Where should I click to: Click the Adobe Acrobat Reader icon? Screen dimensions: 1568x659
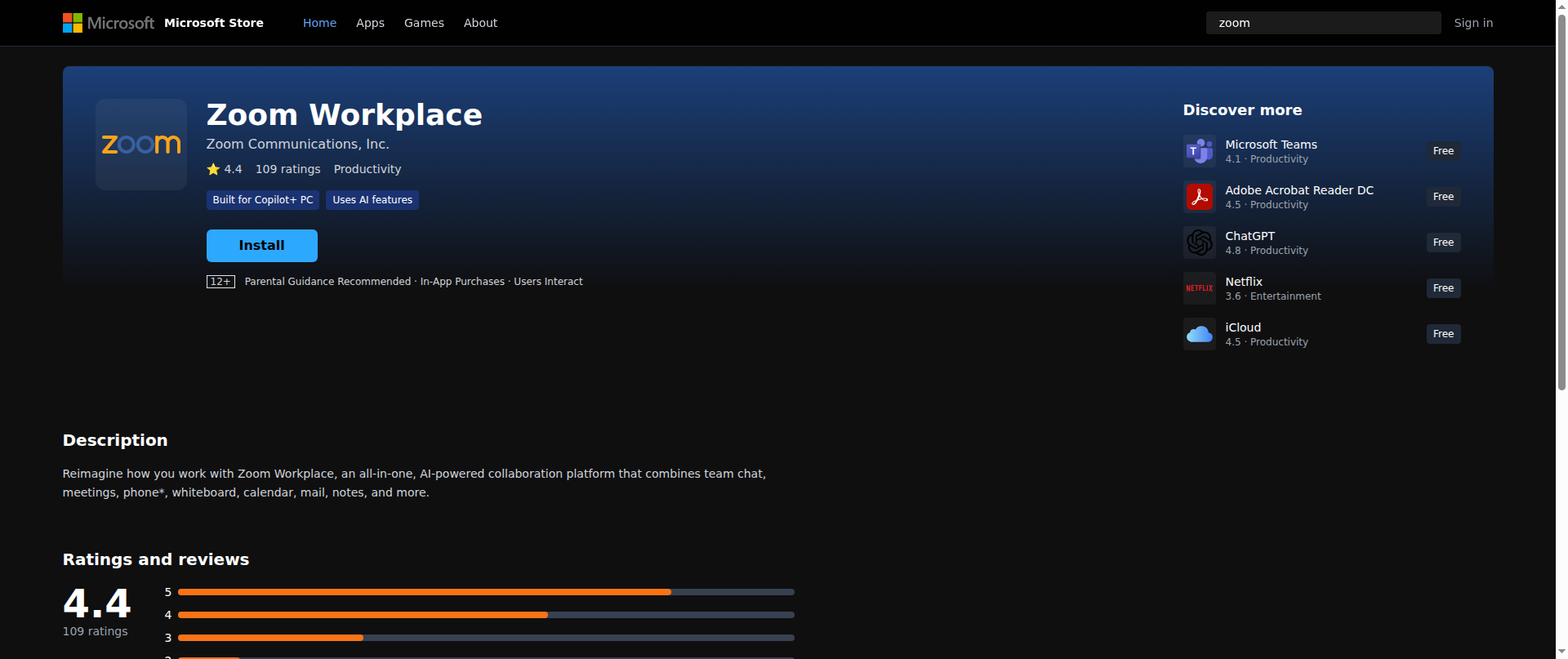[x=1200, y=197]
